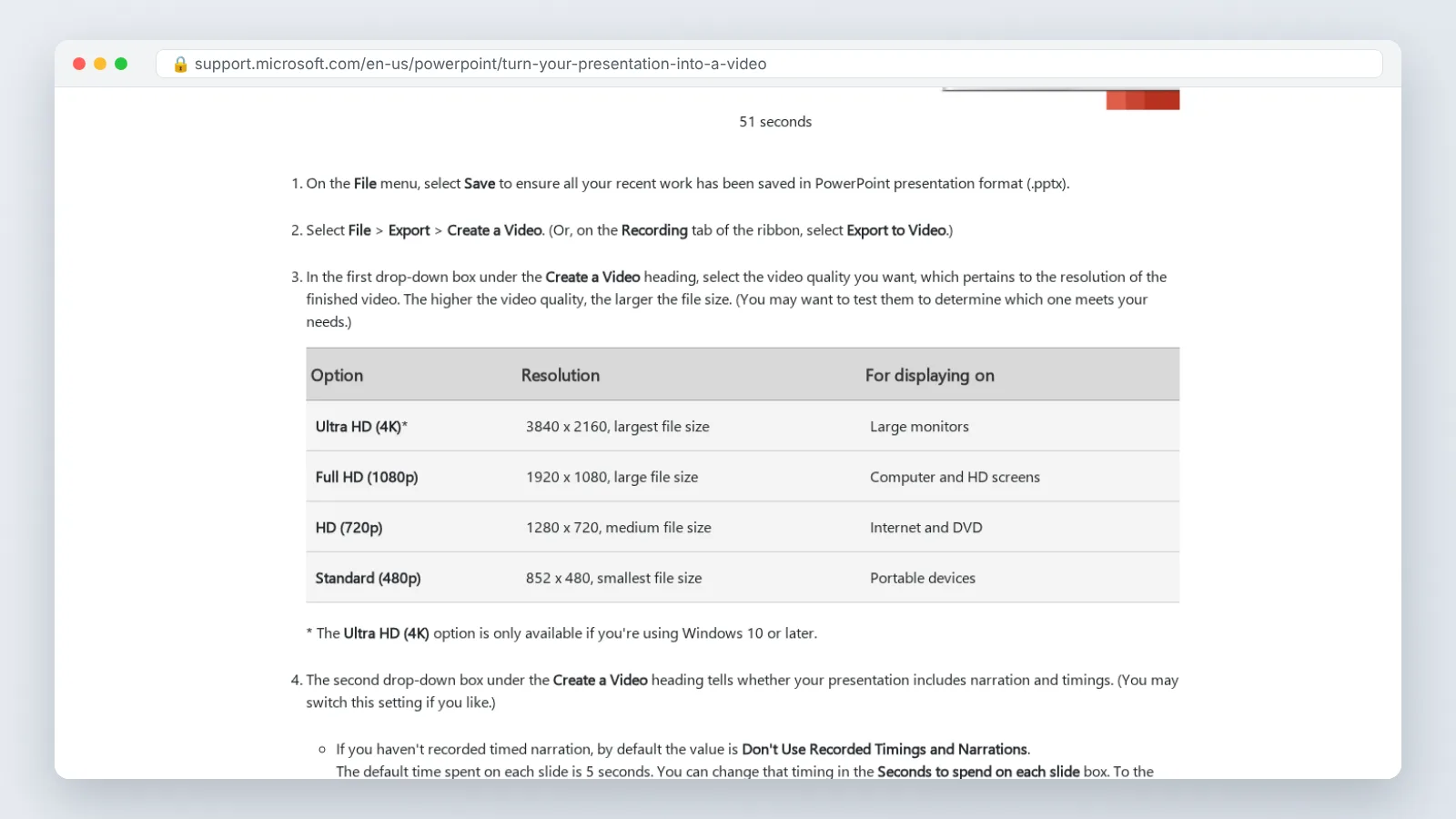Click bold "Seconds to spend on each slide" text

pyautogui.click(x=978, y=772)
